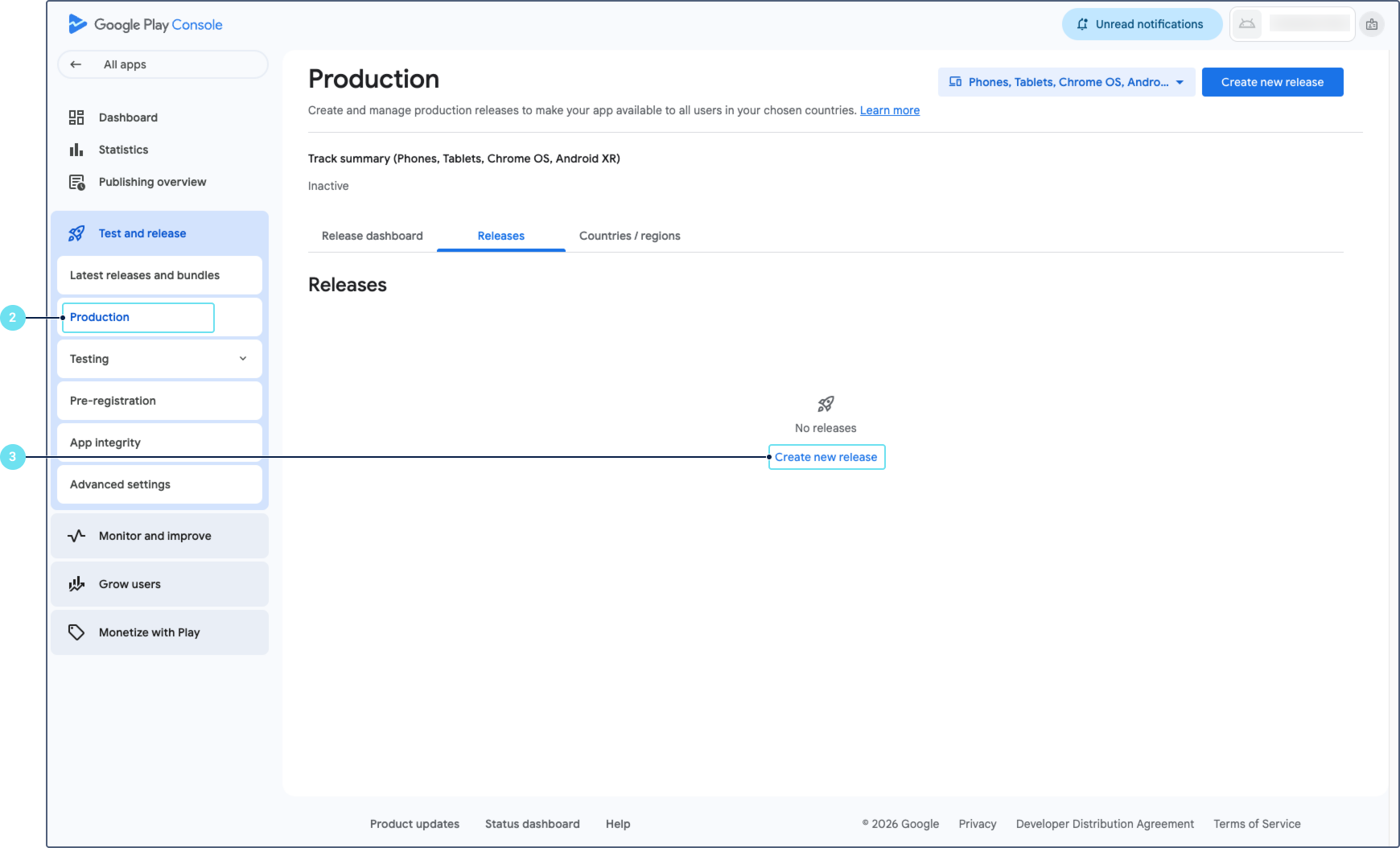Click the Releases section heading
Viewport: 1400px width, 848px height.
(348, 285)
